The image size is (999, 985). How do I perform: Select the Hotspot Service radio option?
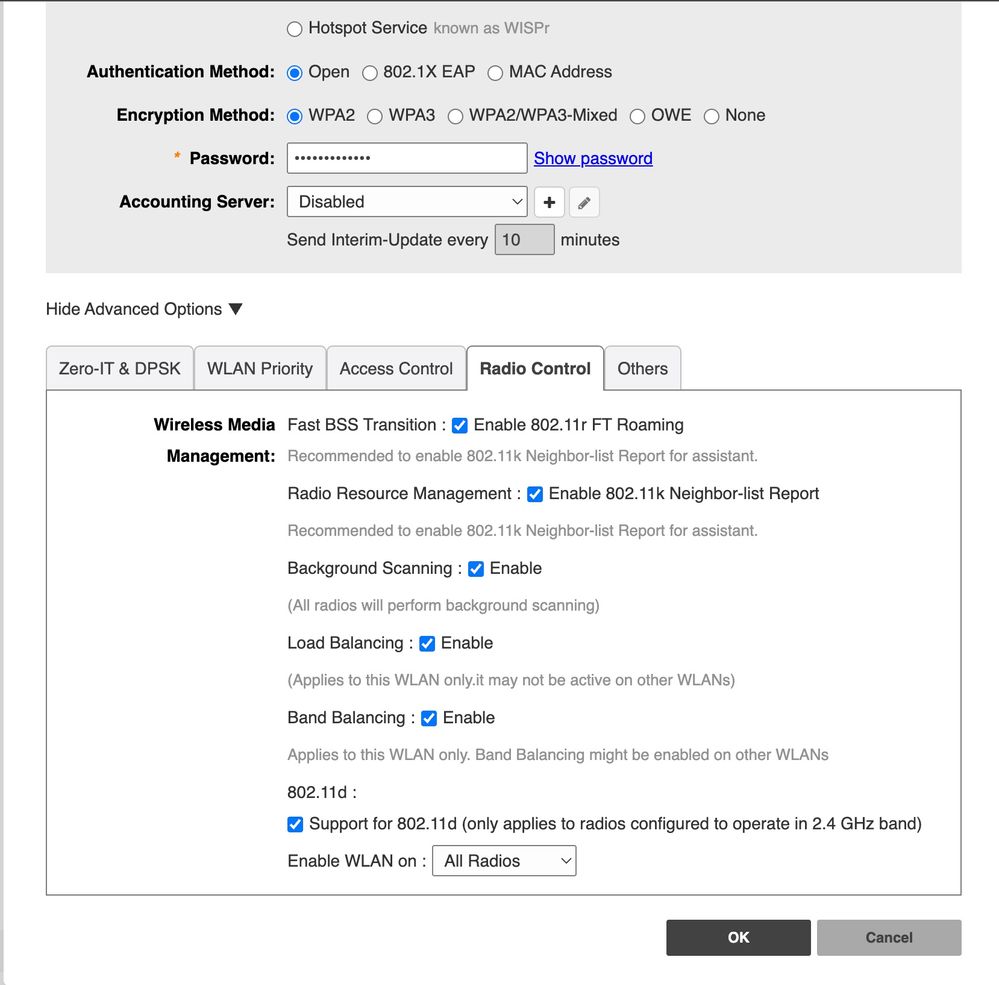pos(294,29)
